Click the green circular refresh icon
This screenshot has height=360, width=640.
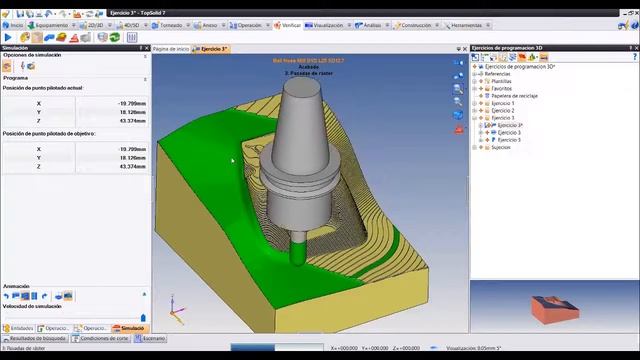click(x=115, y=38)
